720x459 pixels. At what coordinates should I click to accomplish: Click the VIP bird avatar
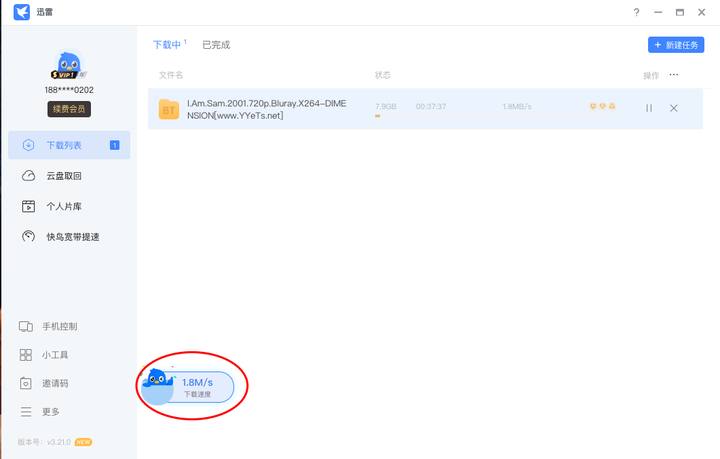(x=68, y=66)
